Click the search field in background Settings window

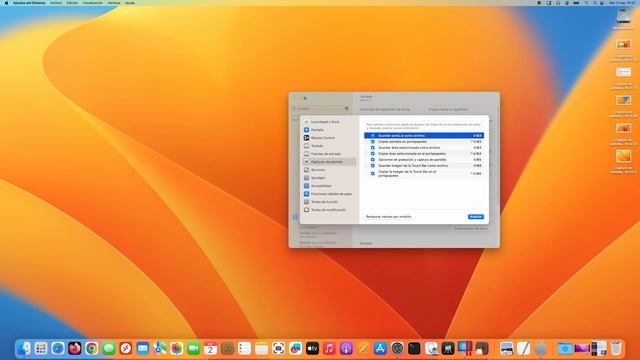[321, 109]
